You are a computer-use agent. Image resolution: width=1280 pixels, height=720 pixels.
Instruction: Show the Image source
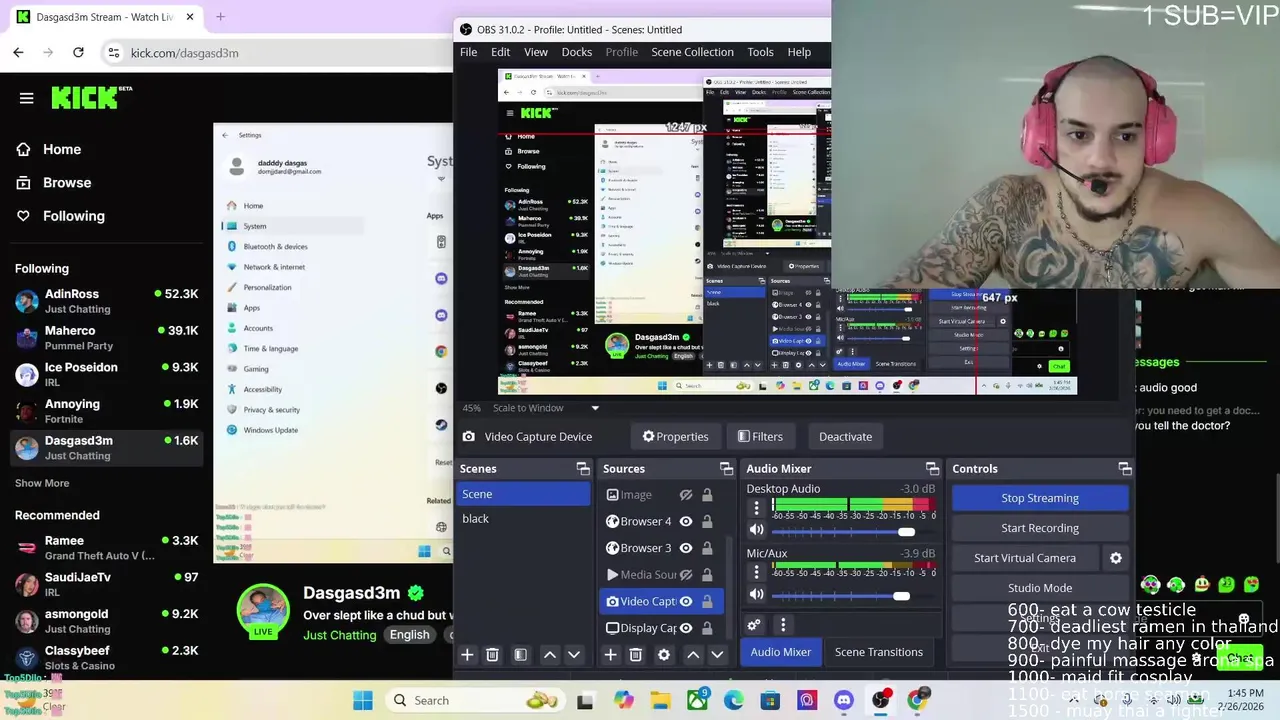tap(686, 495)
